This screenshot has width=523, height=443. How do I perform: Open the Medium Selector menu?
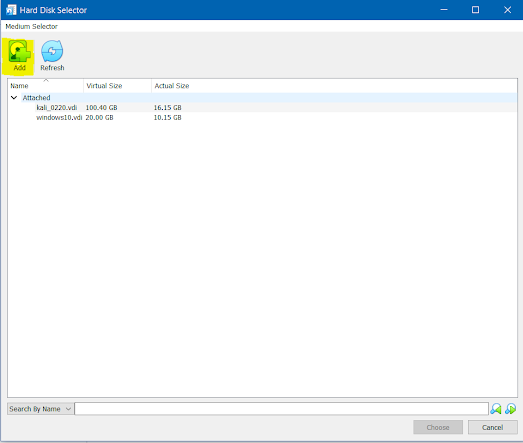[31, 26]
